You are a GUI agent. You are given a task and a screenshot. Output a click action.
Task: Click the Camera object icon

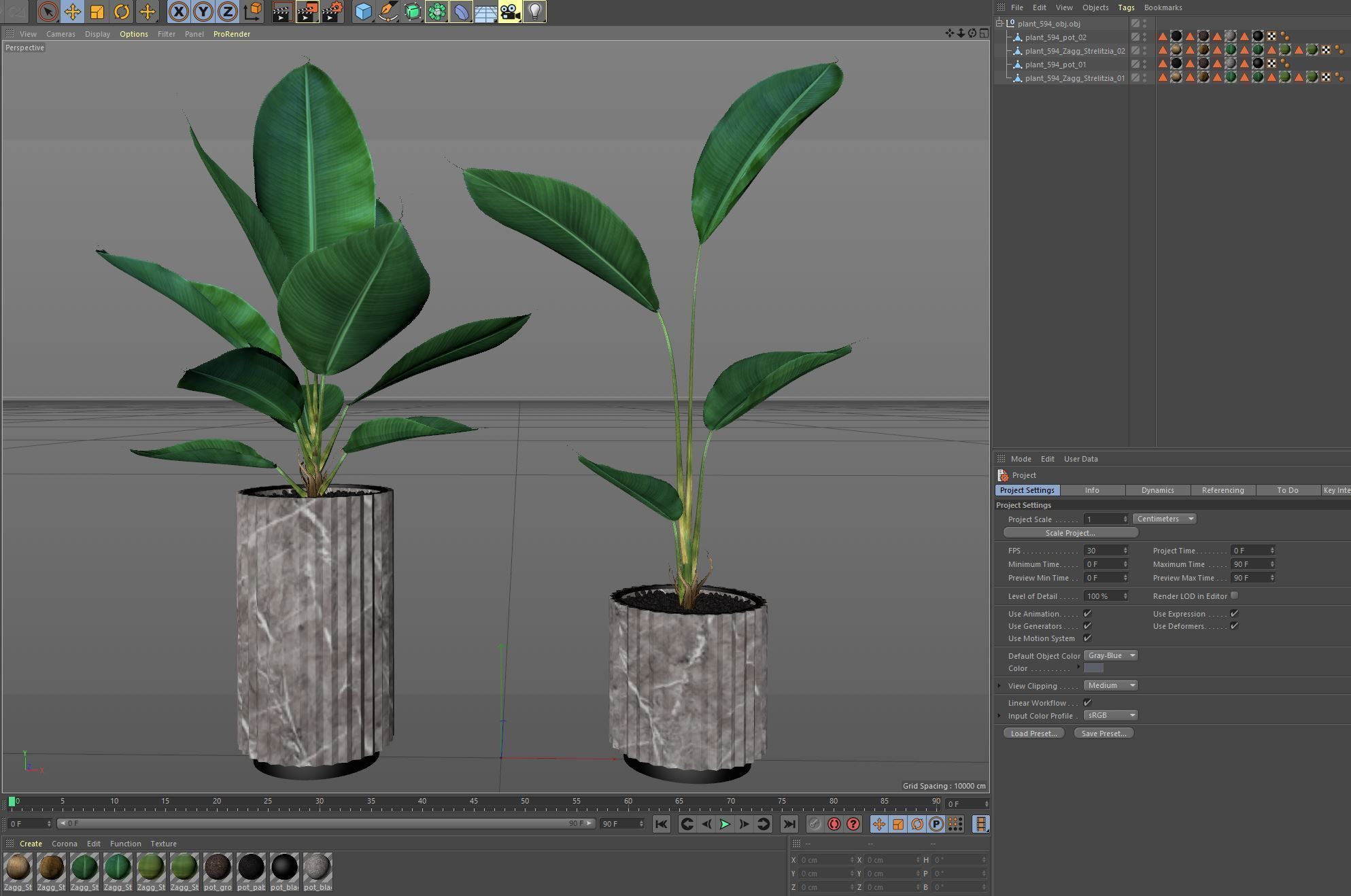pyautogui.click(x=510, y=12)
